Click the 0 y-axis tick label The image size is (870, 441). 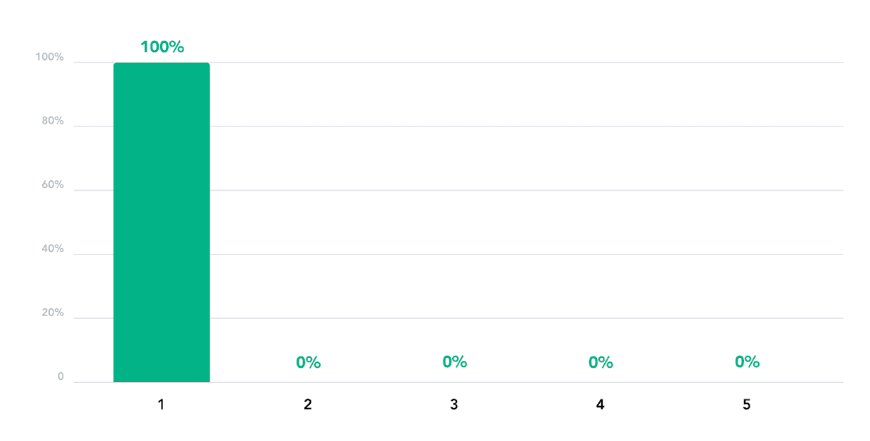60,377
